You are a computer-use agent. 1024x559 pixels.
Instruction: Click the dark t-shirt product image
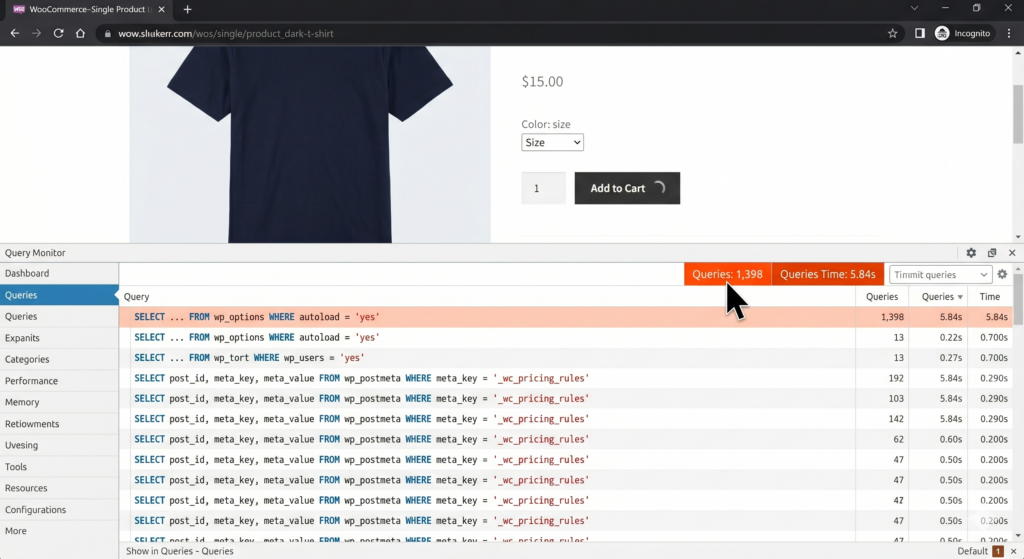click(310, 144)
